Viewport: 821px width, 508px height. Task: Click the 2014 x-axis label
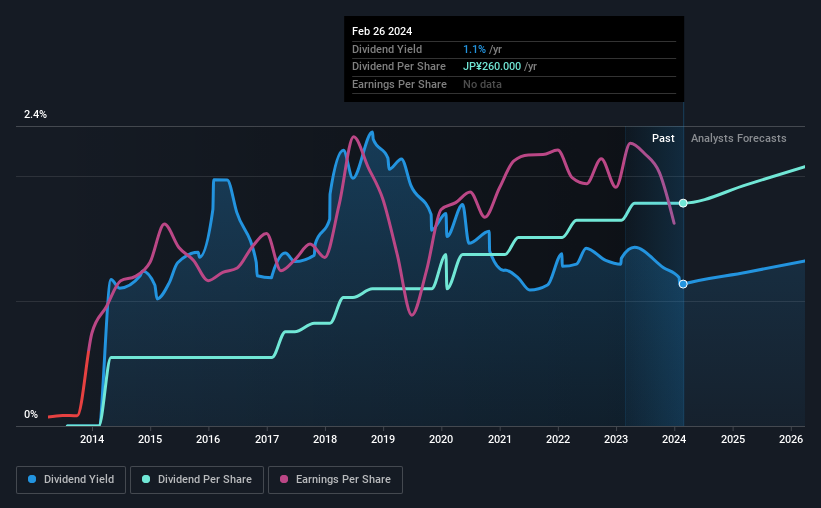[x=92, y=439]
